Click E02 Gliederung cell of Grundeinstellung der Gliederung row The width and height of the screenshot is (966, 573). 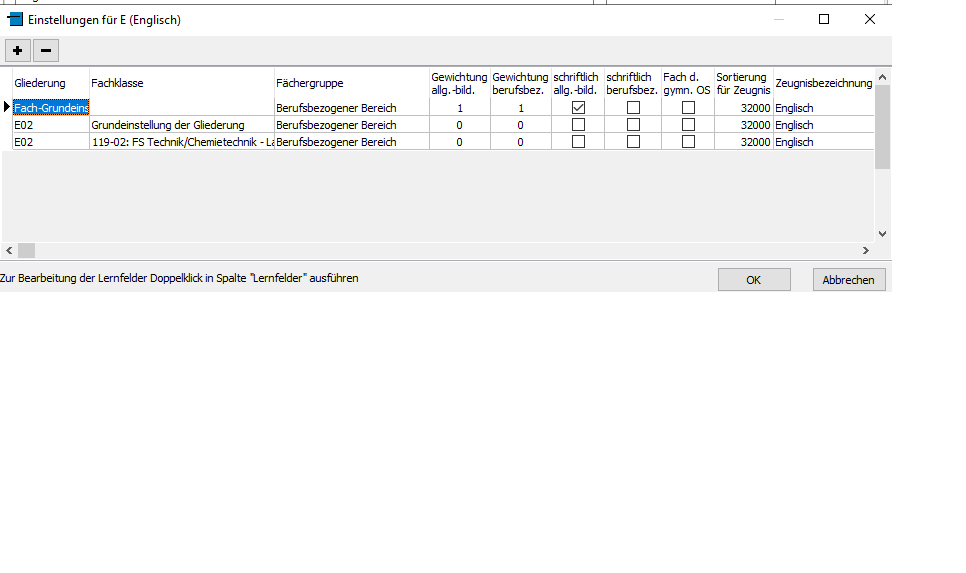pyautogui.click(x=51, y=125)
